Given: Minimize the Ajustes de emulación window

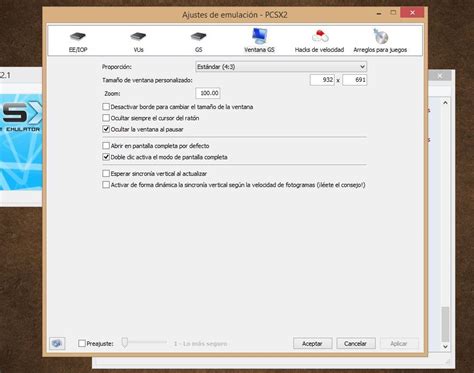Looking at the screenshot, I should [379, 13].
